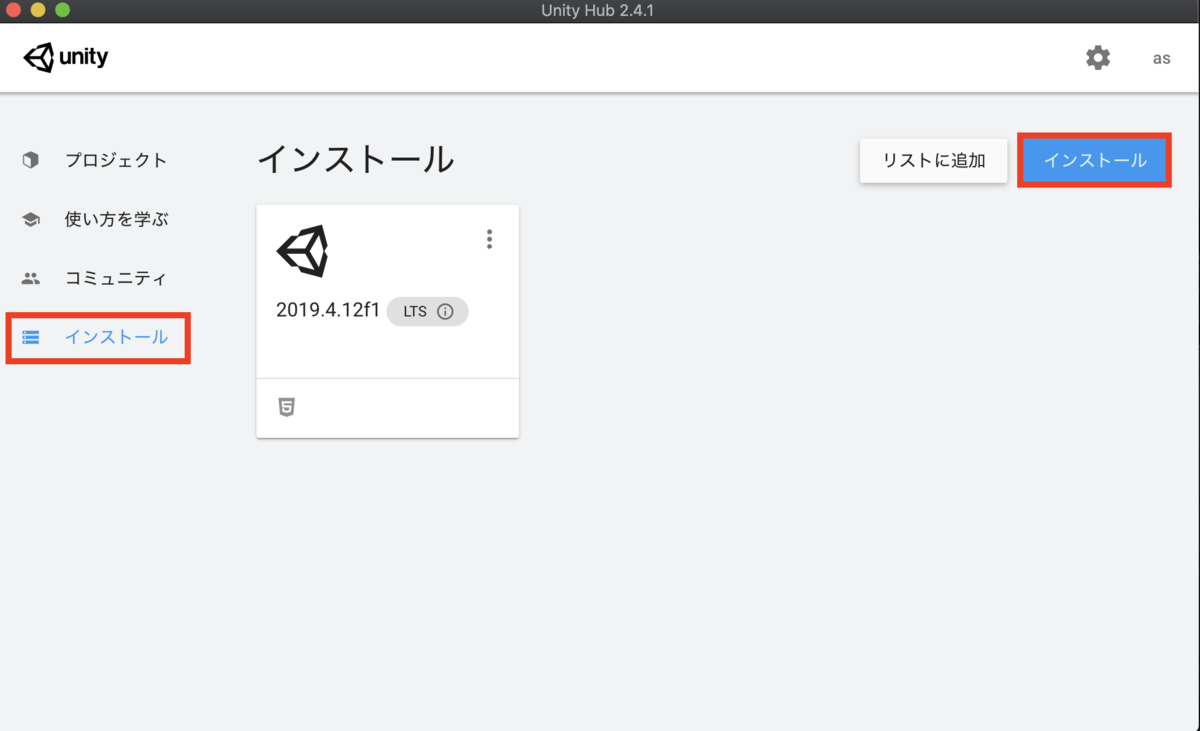Open the 'as' account menu
The width and height of the screenshot is (1200, 731).
1161,58
